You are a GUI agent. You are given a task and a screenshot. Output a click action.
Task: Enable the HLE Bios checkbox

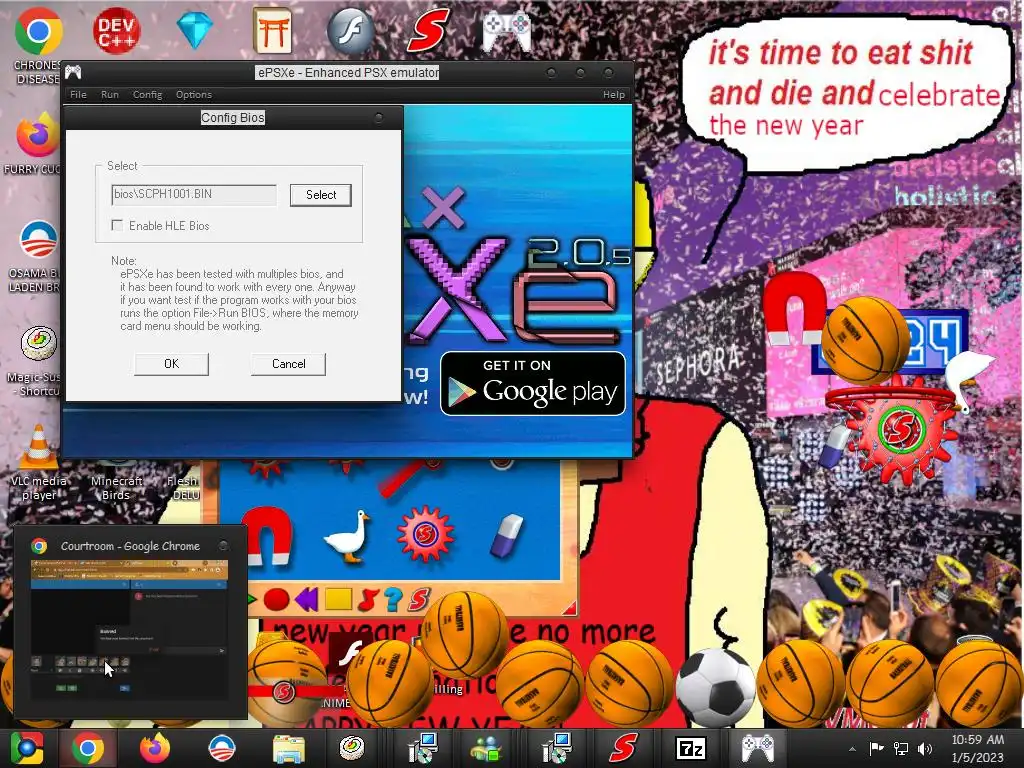(118, 225)
